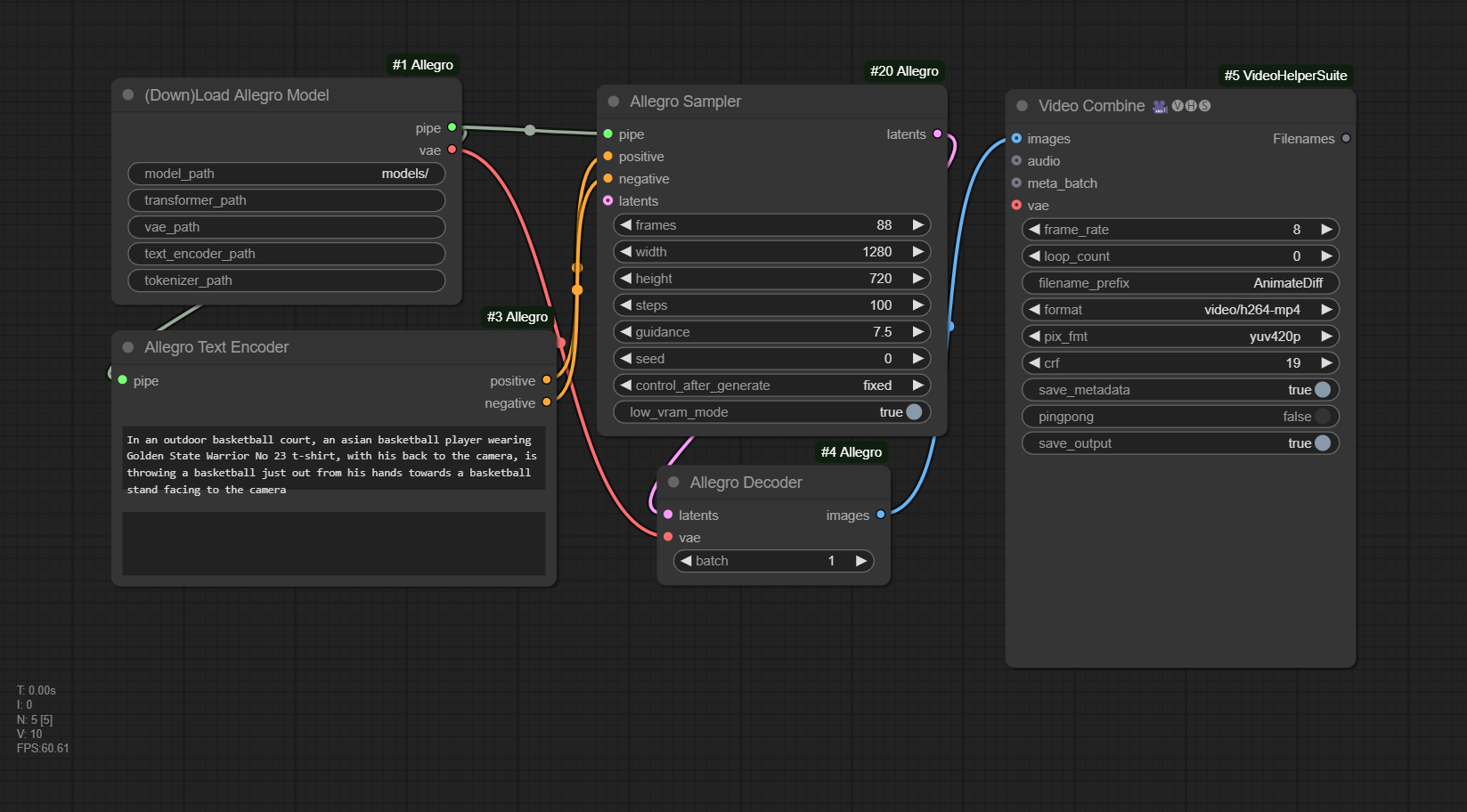Toggle save_metadata switch in Video Combine
Screen dimensions: 1467x812
[x=1323, y=390]
